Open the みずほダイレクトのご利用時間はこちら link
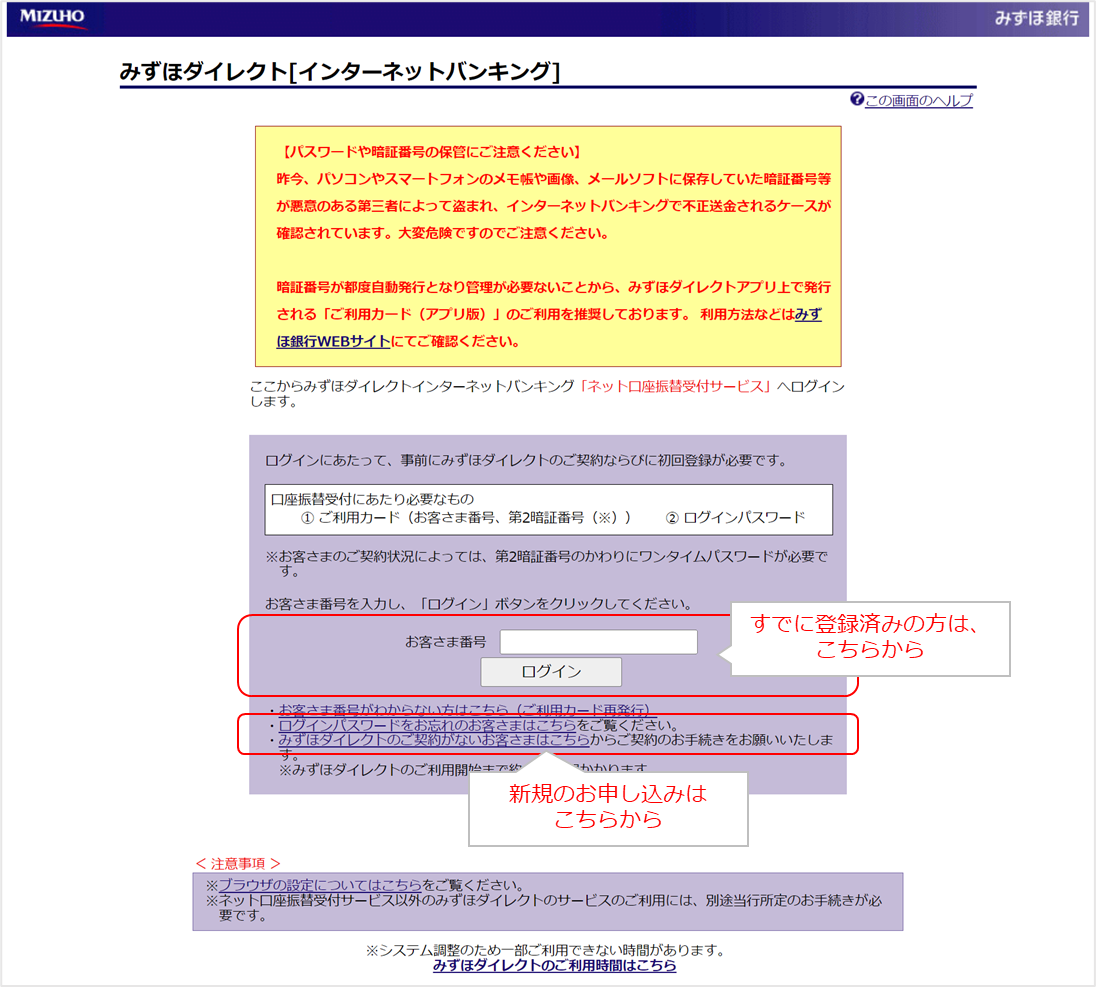Screen dimensions: 1096x987 pyautogui.click(x=554, y=966)
